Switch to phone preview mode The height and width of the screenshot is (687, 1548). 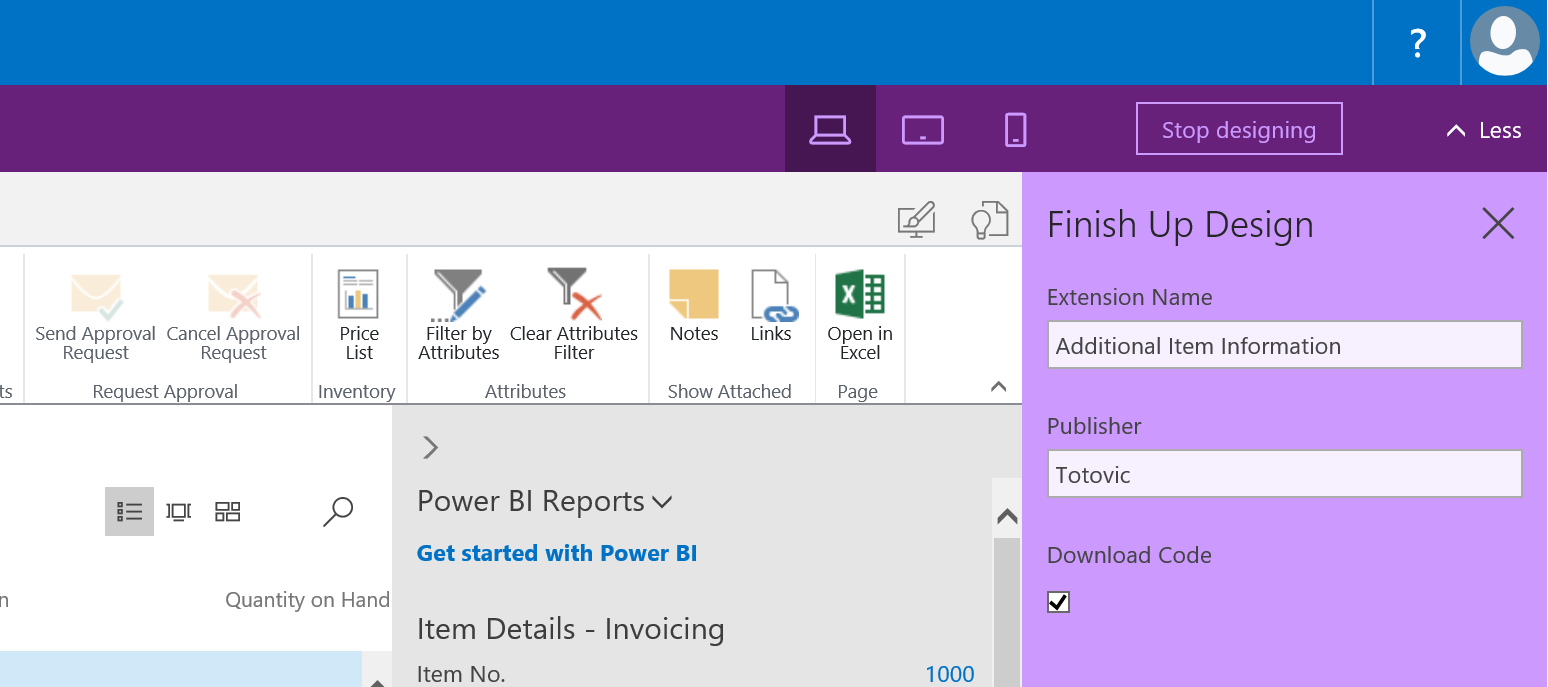(1015, 129)
